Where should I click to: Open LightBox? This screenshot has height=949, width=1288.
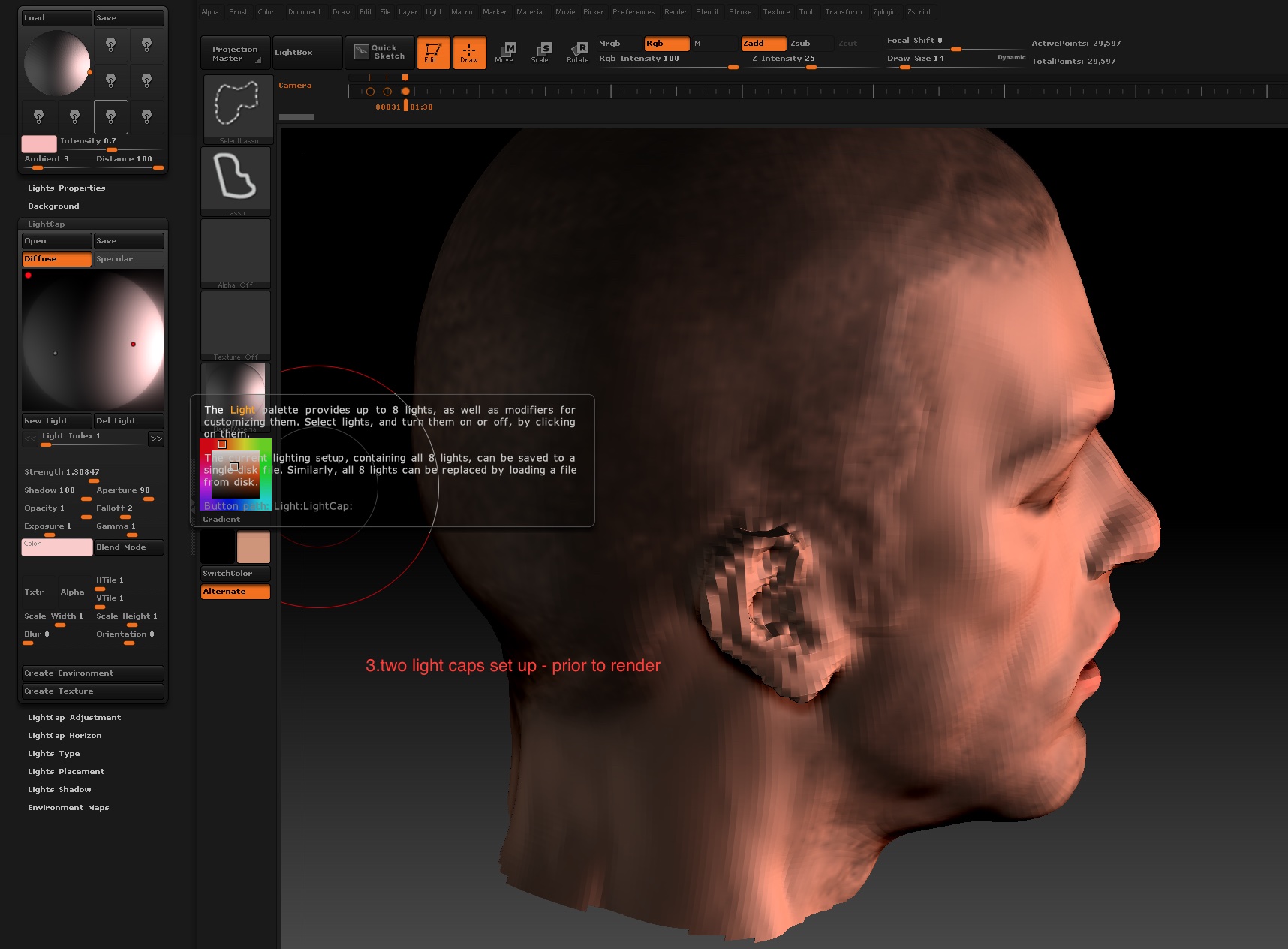(x=308, y=53)
